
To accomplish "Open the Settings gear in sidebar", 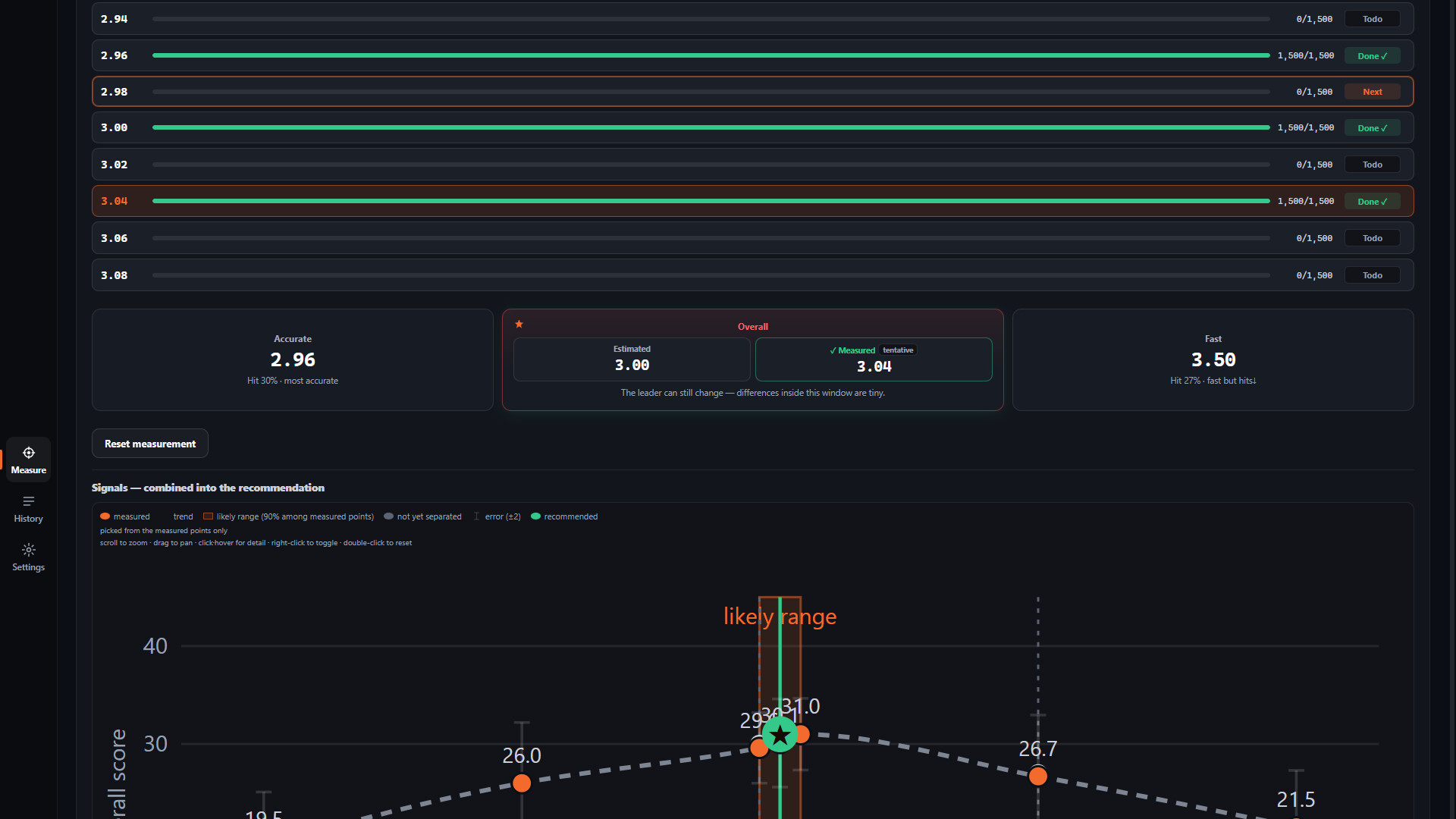I will click(28, 557).
